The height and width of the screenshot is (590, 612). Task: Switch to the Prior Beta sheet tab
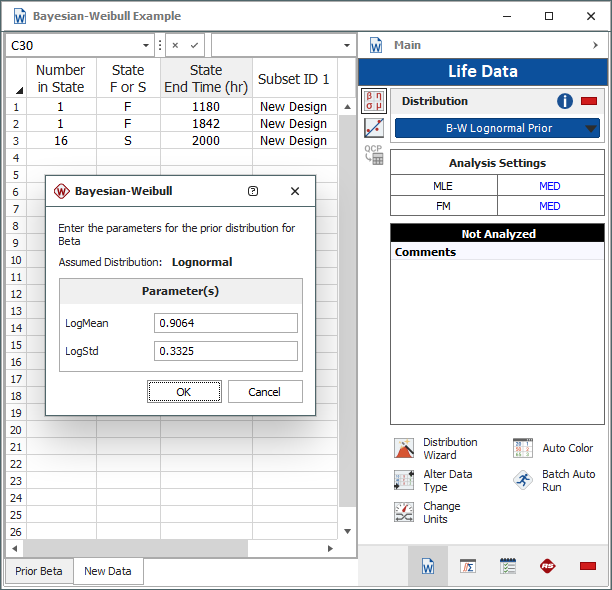tap(38, 571)
